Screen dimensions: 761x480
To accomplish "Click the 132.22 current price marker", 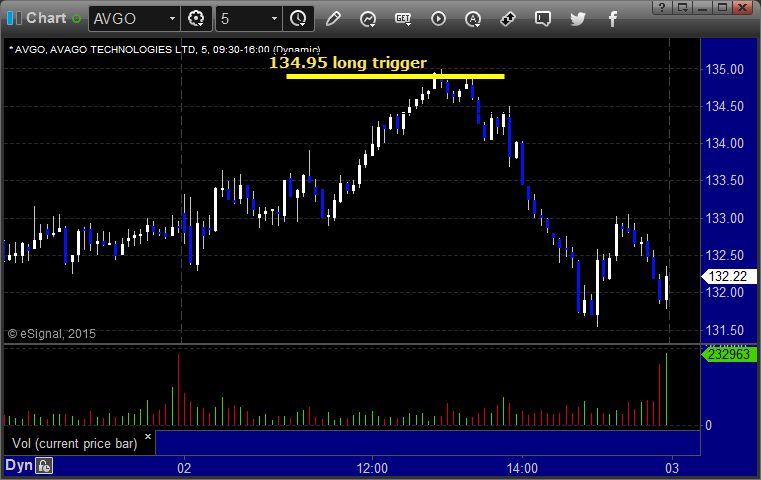I will [729, 276].
